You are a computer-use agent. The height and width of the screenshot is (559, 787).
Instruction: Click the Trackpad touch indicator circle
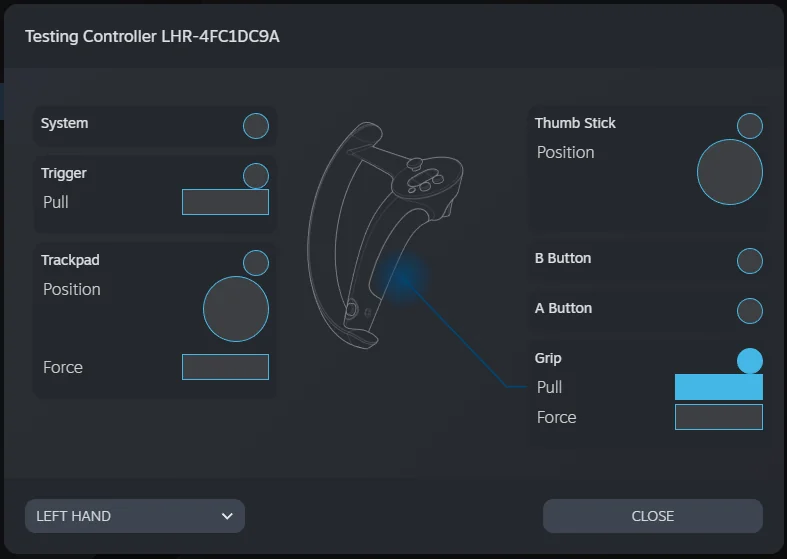(x=256, y=263)
